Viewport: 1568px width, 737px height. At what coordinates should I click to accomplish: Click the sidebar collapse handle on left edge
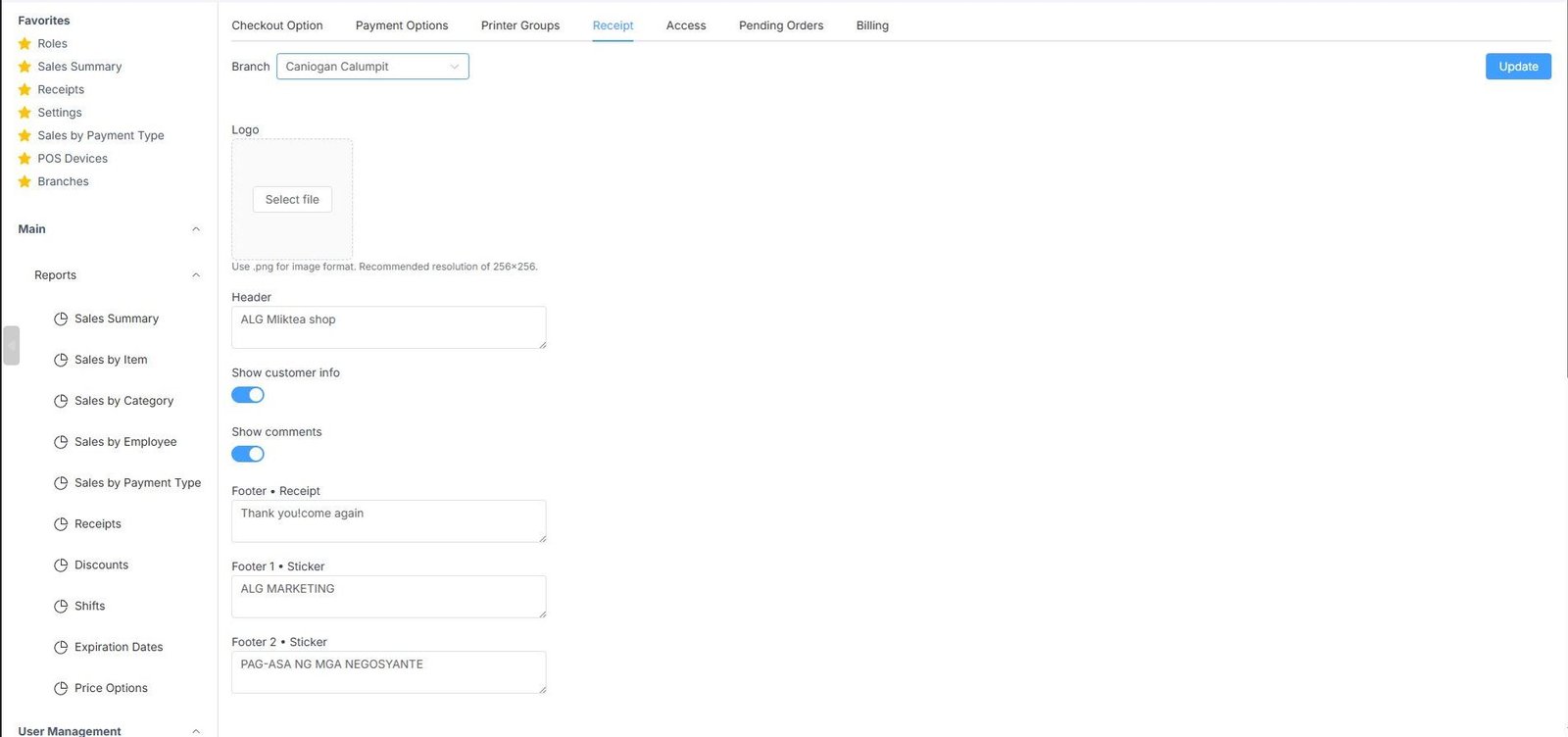(11, 345)
